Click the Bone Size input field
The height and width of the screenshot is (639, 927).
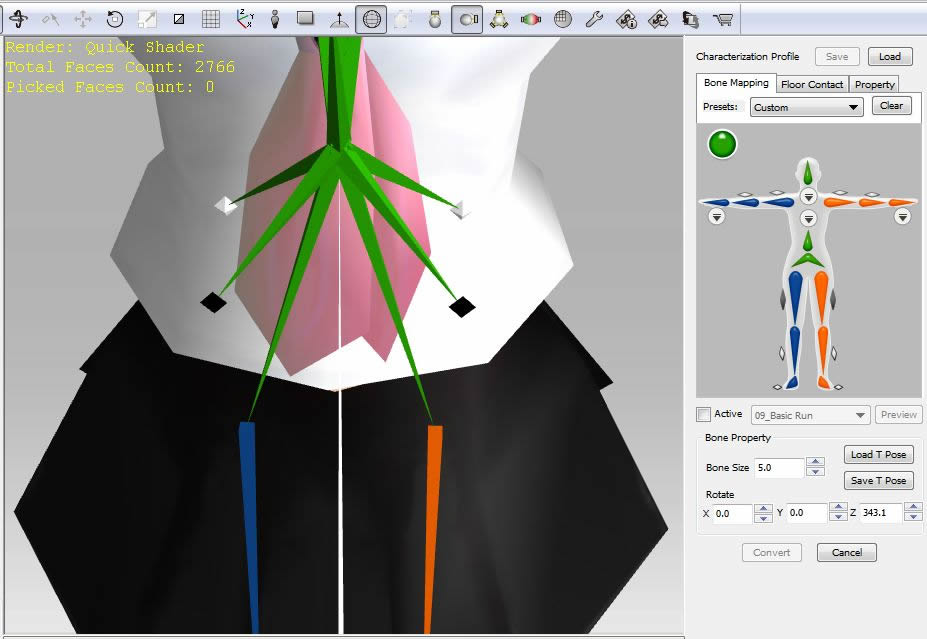pos(779,468)
